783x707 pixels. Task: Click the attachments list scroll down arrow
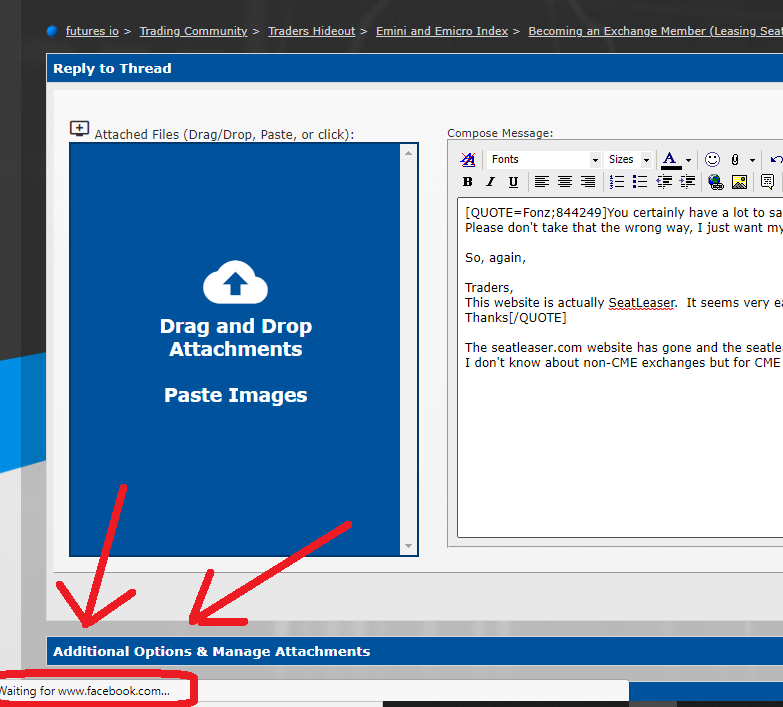click(x=408, y=546)
